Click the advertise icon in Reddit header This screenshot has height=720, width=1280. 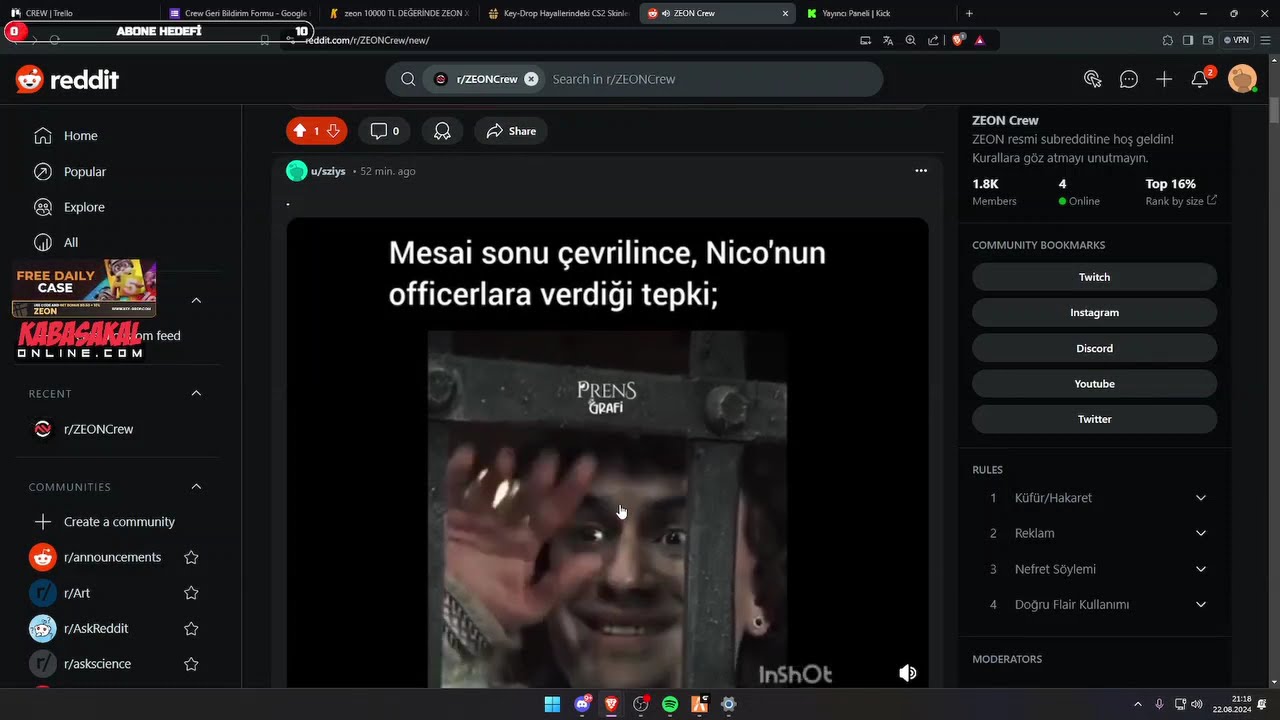1092,79
